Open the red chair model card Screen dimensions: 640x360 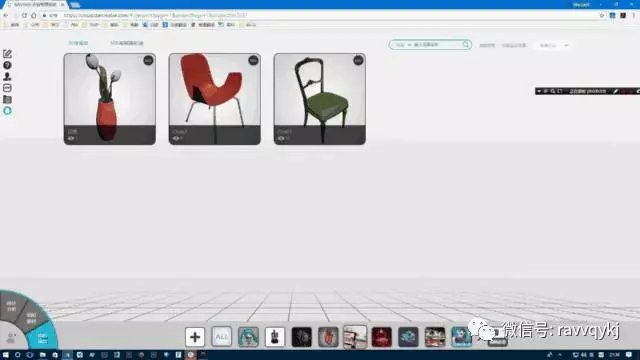(x=214, y=99)
